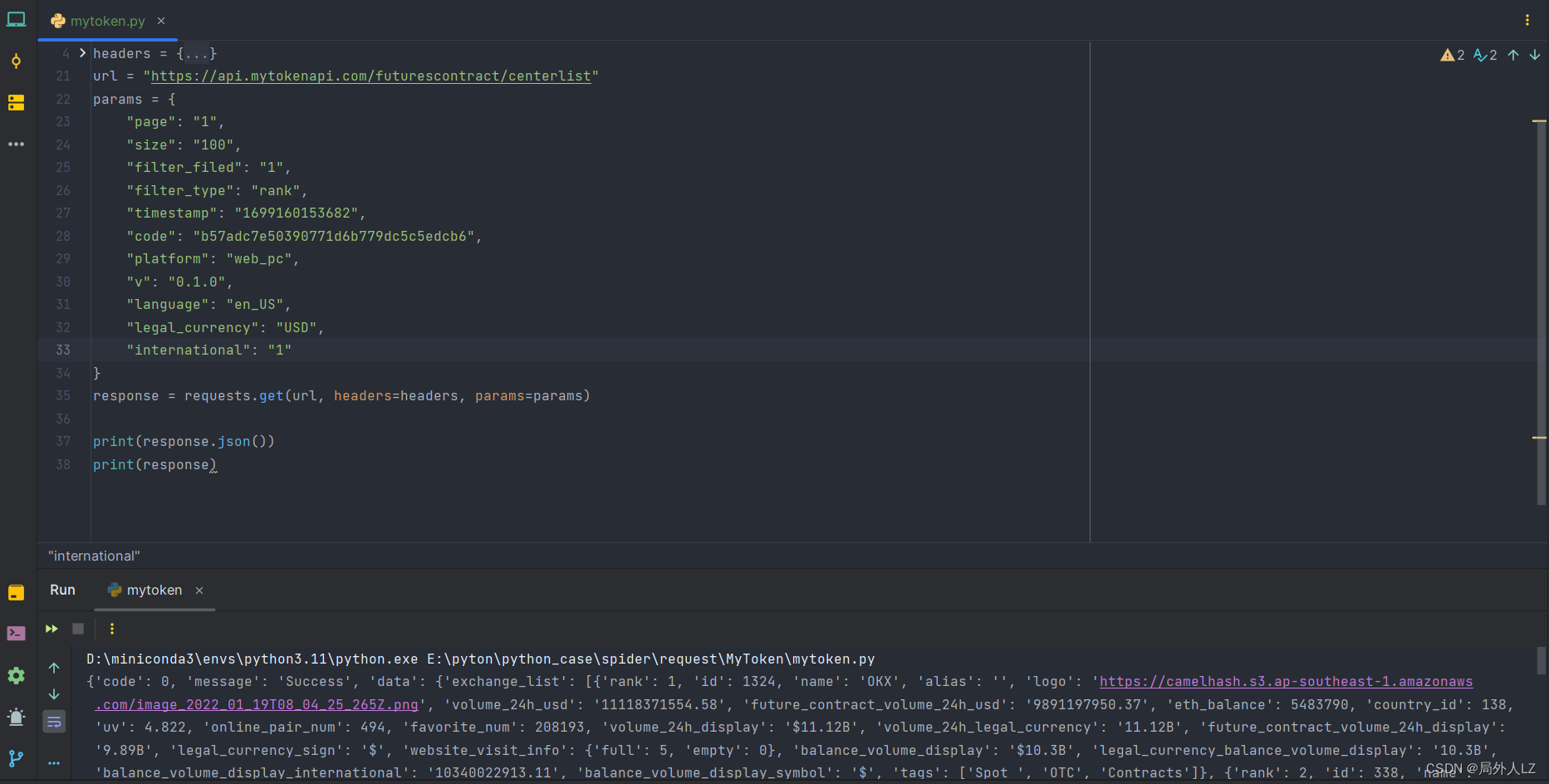Screen dimensions: 1549x784
Task: Close the mytoken.py editor tab
Action: 161,21
